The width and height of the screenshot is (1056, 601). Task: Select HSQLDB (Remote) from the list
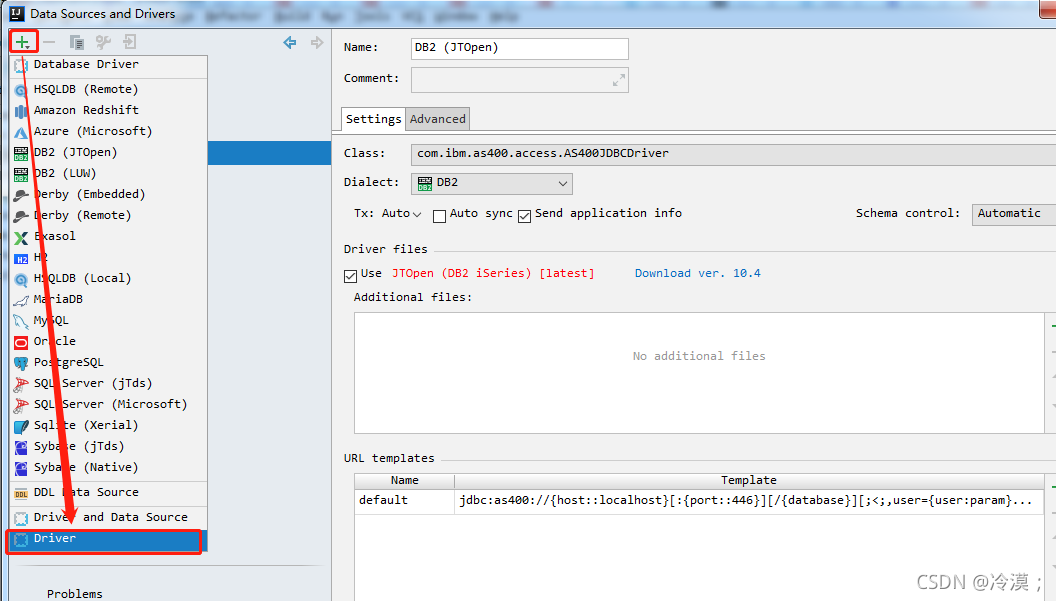(x=108, y=89)
